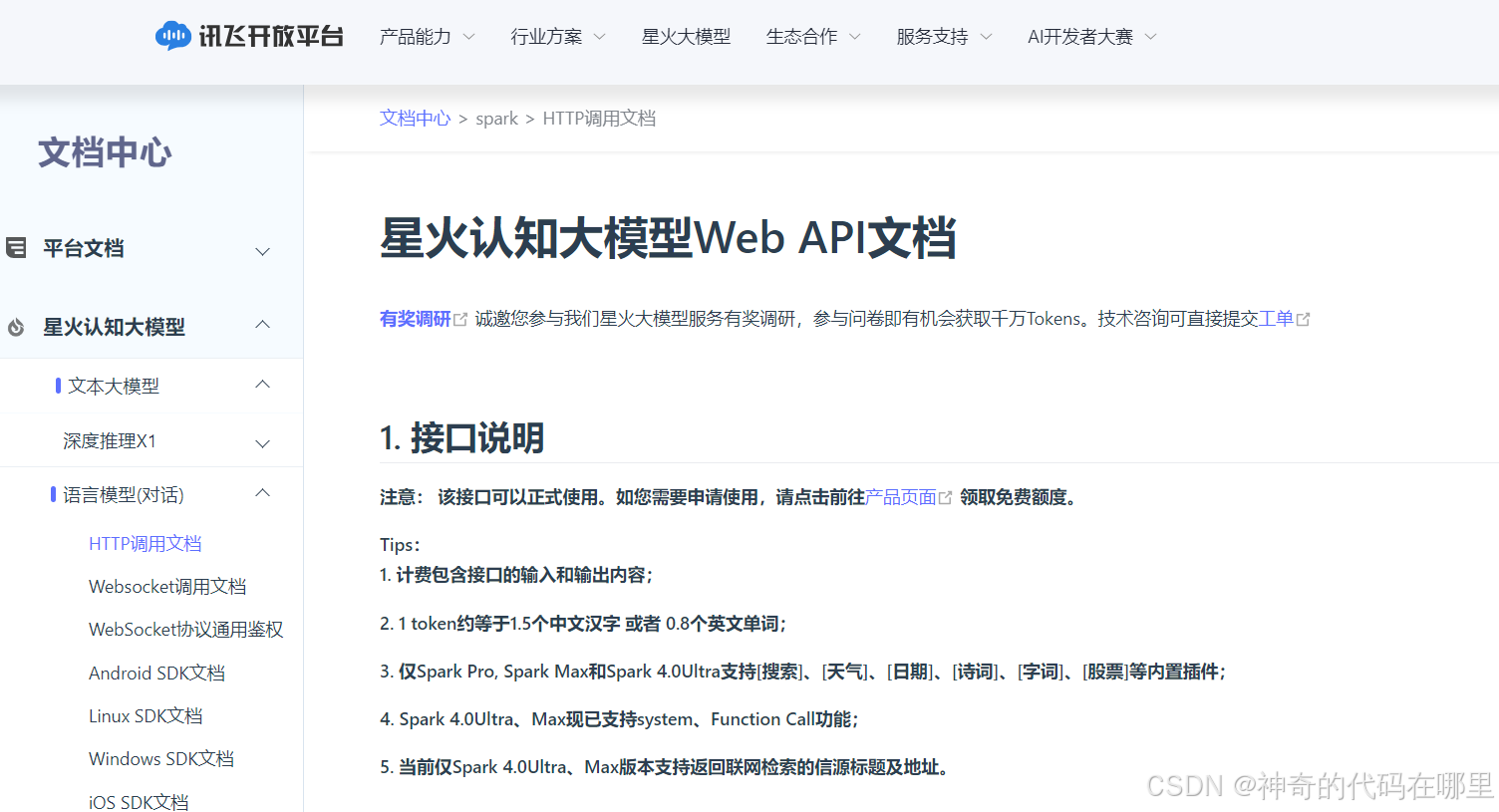Image resolution: width=1499 pixels, height=812 pixels.
Task: Click the 有奖调研 link
Action: (x=416, y=319)
